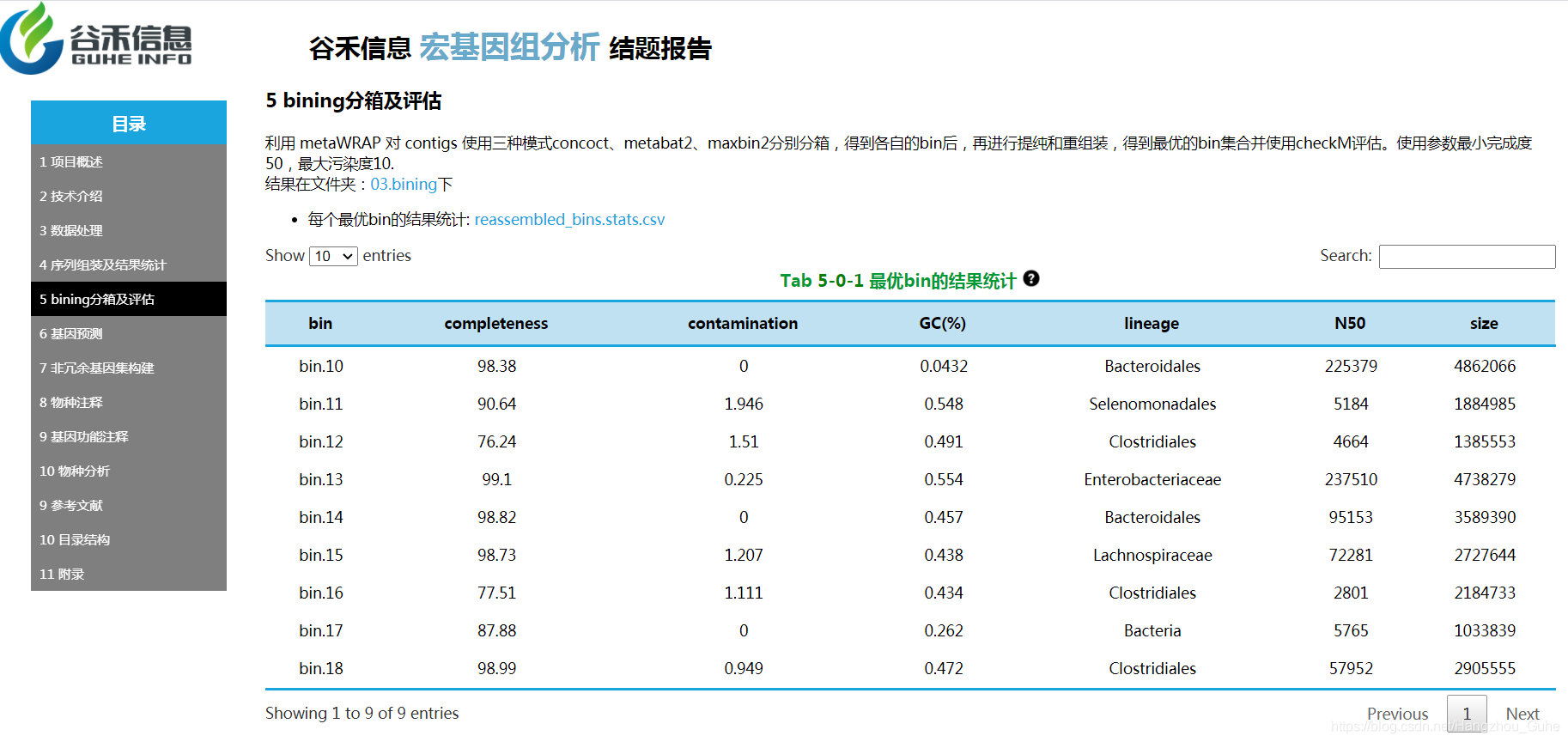Click the bin.15 cell
Screen dimensions: 1568x742
[x=321, y=555]
